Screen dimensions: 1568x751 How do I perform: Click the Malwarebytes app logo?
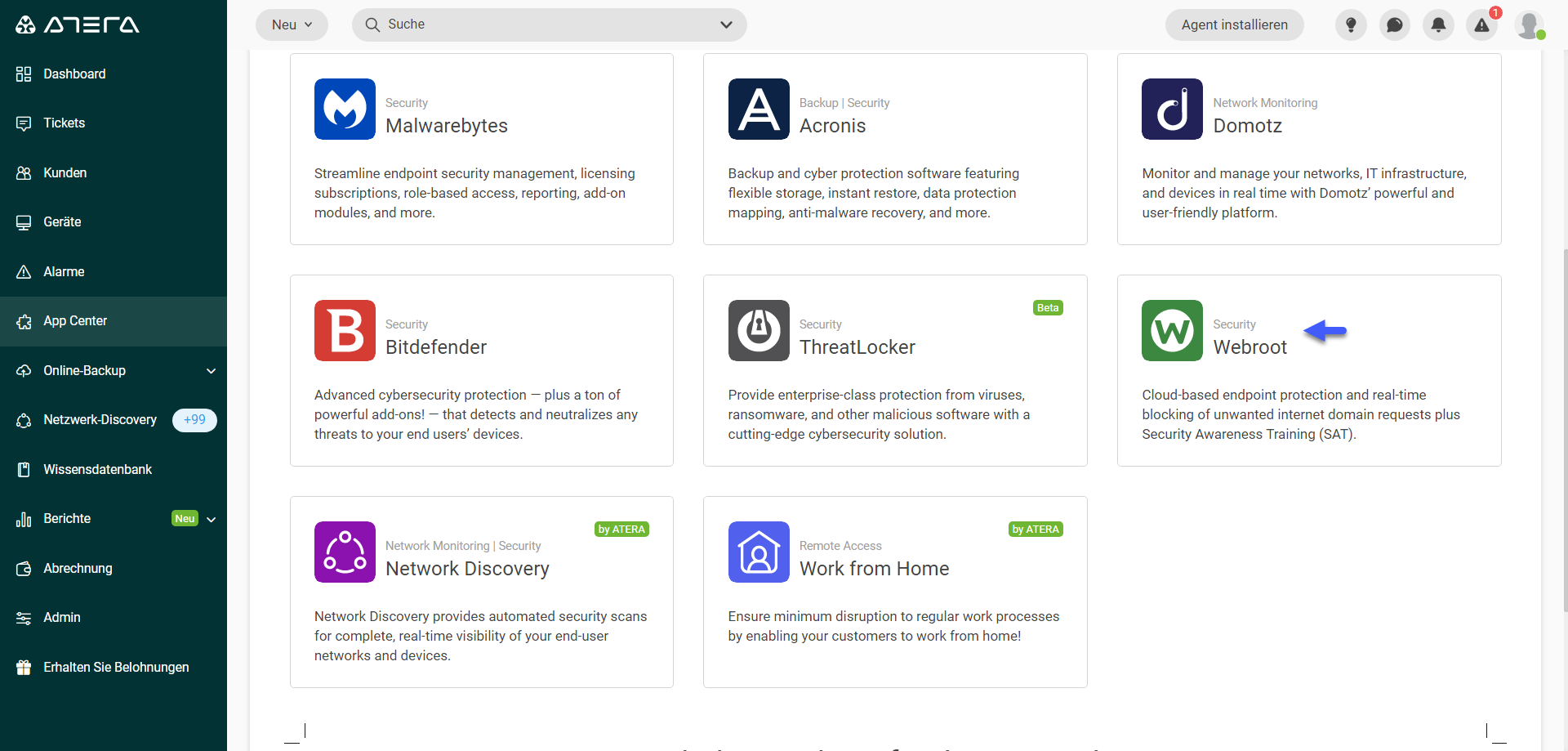click(x=345, y=109)
